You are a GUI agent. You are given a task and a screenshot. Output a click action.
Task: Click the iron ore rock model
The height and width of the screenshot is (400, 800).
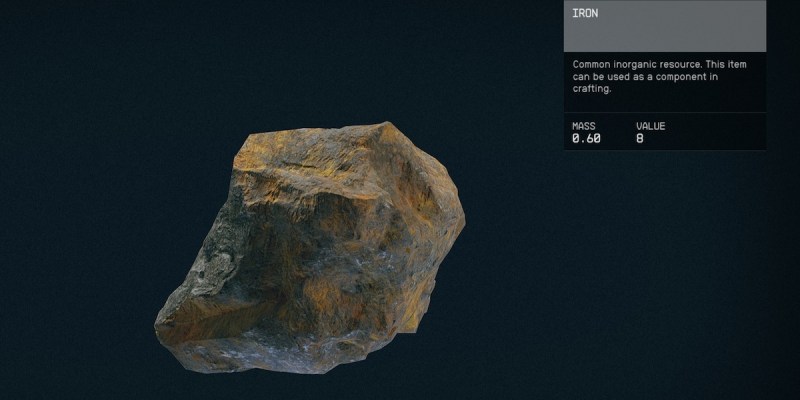[x=310, y=245]
